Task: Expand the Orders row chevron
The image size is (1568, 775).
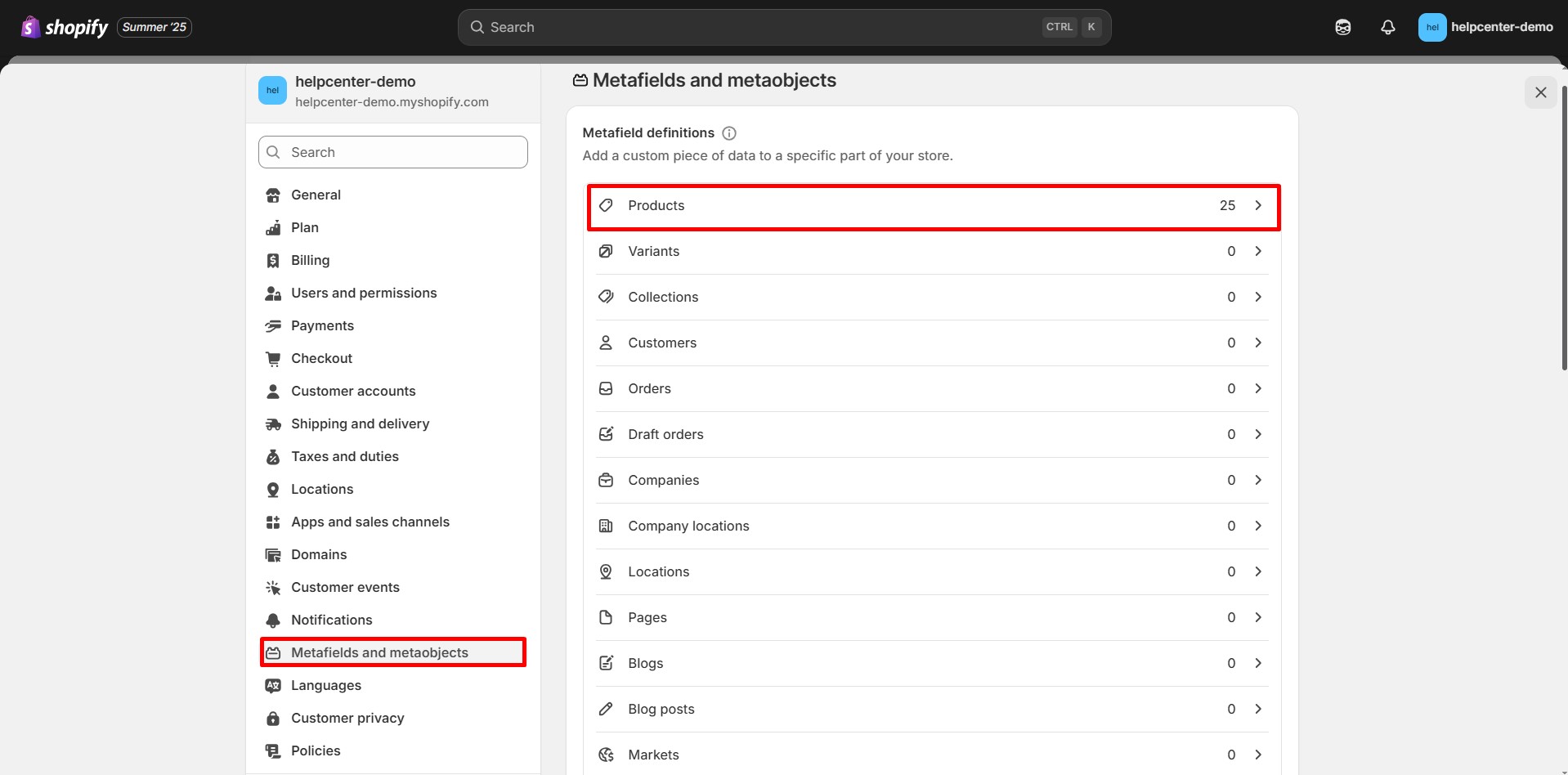Action: pos(1258,388)
